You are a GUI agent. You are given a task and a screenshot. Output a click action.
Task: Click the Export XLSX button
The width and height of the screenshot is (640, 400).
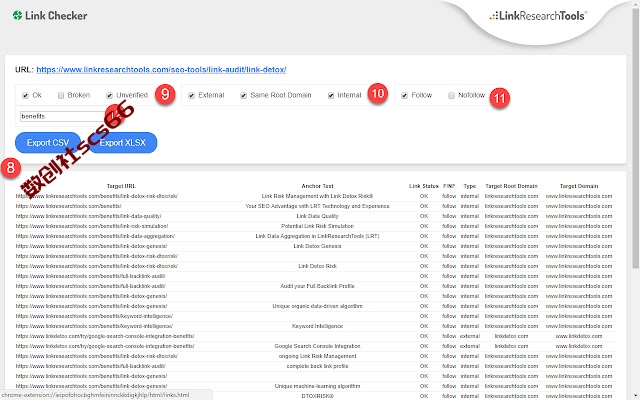click(122, 142)
